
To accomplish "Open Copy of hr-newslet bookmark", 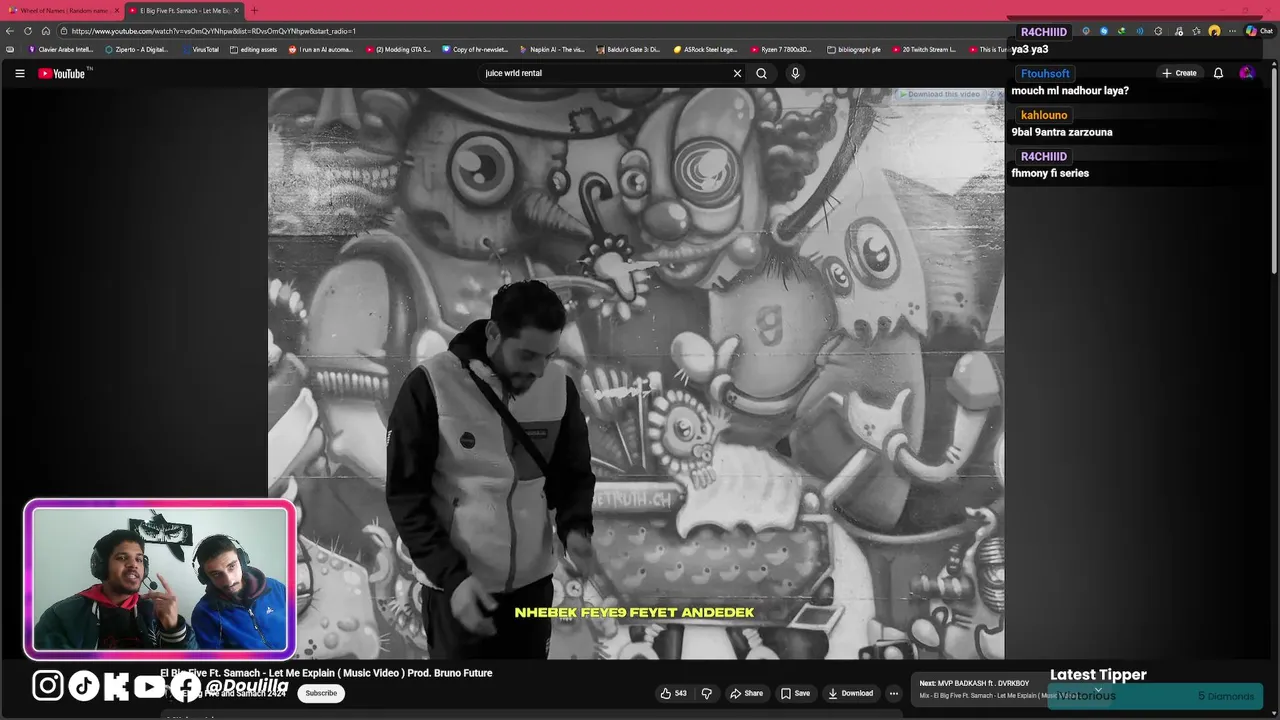I will pyautogui.click(x=475, y=49).
